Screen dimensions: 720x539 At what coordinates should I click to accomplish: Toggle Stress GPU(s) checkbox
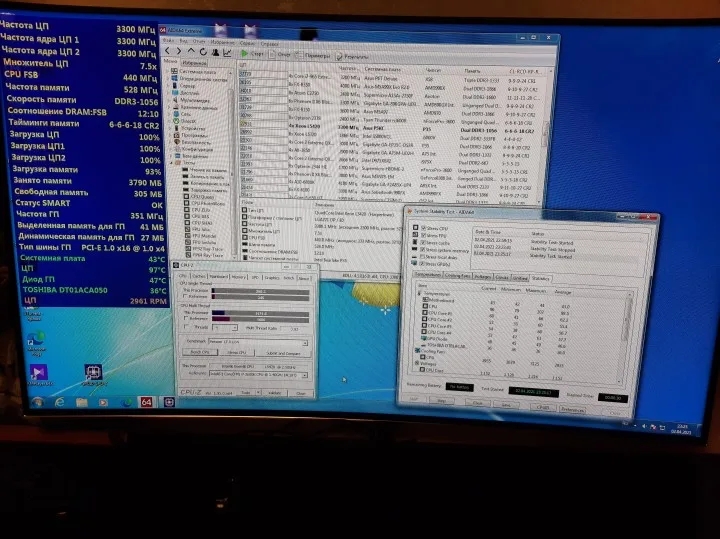click(421, 264)
